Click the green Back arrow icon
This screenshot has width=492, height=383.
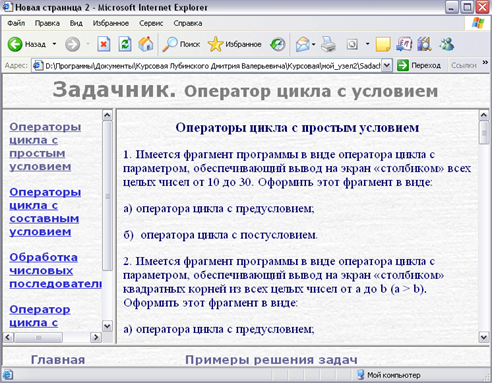(x=15, y=44)
